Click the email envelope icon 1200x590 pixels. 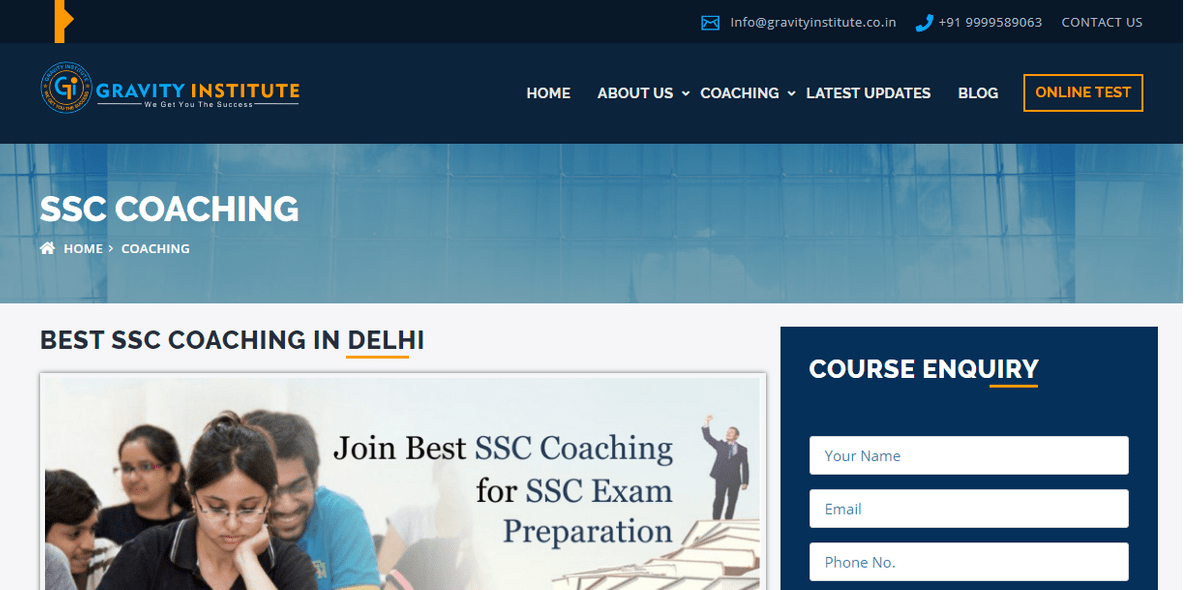tap(710, 22)
